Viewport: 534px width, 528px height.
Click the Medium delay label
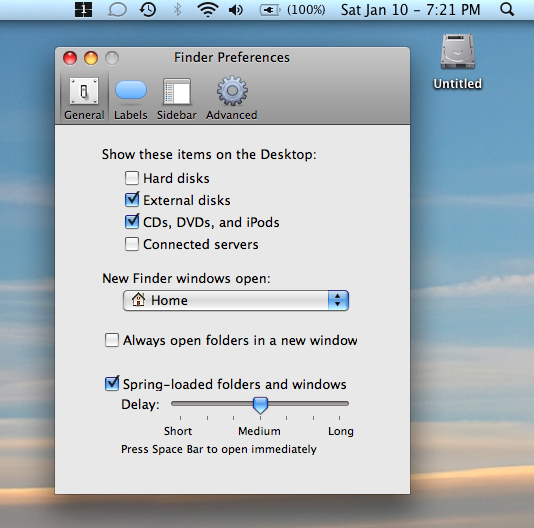point(259,431)
